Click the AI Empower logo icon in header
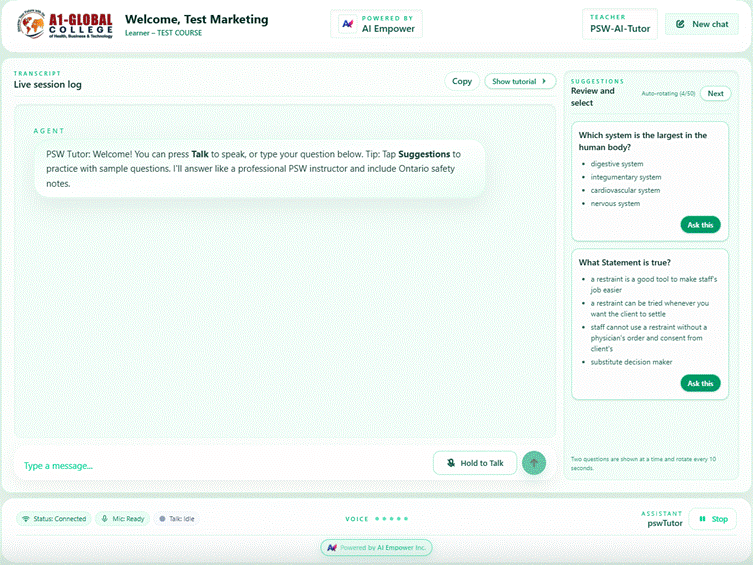 [x=347, y=24]
